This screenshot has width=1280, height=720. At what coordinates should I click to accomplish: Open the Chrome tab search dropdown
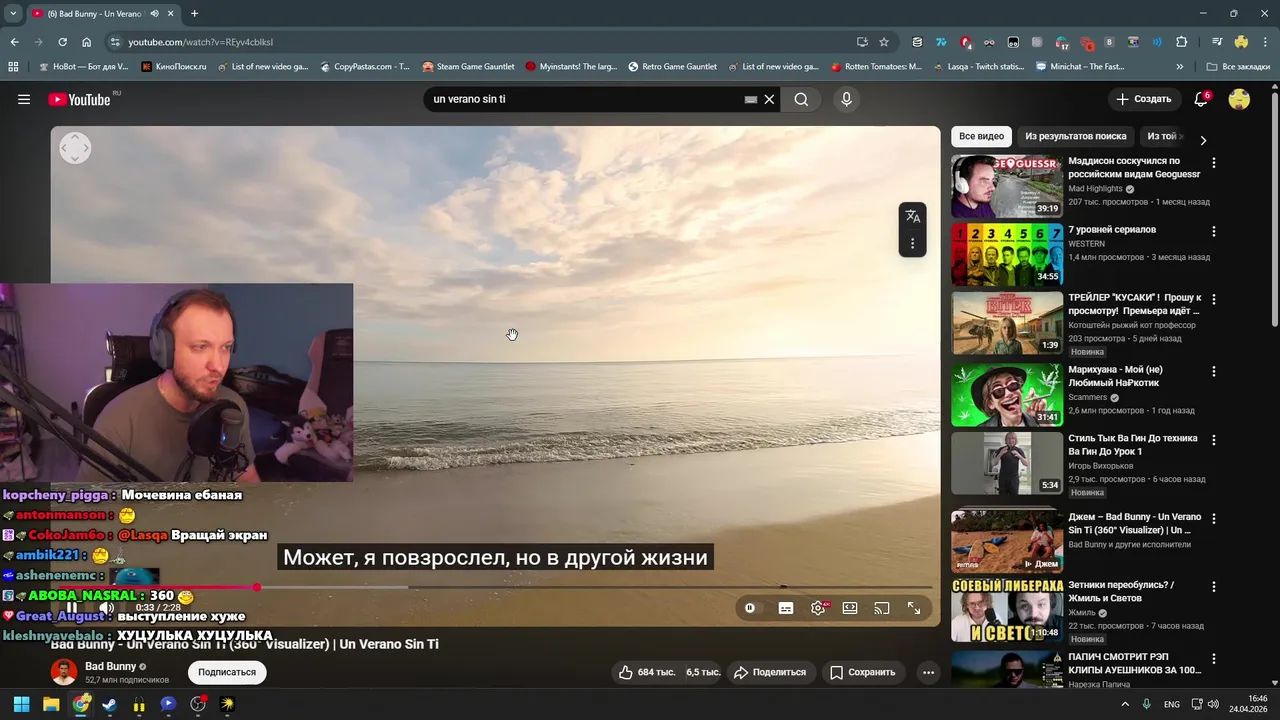13,13
